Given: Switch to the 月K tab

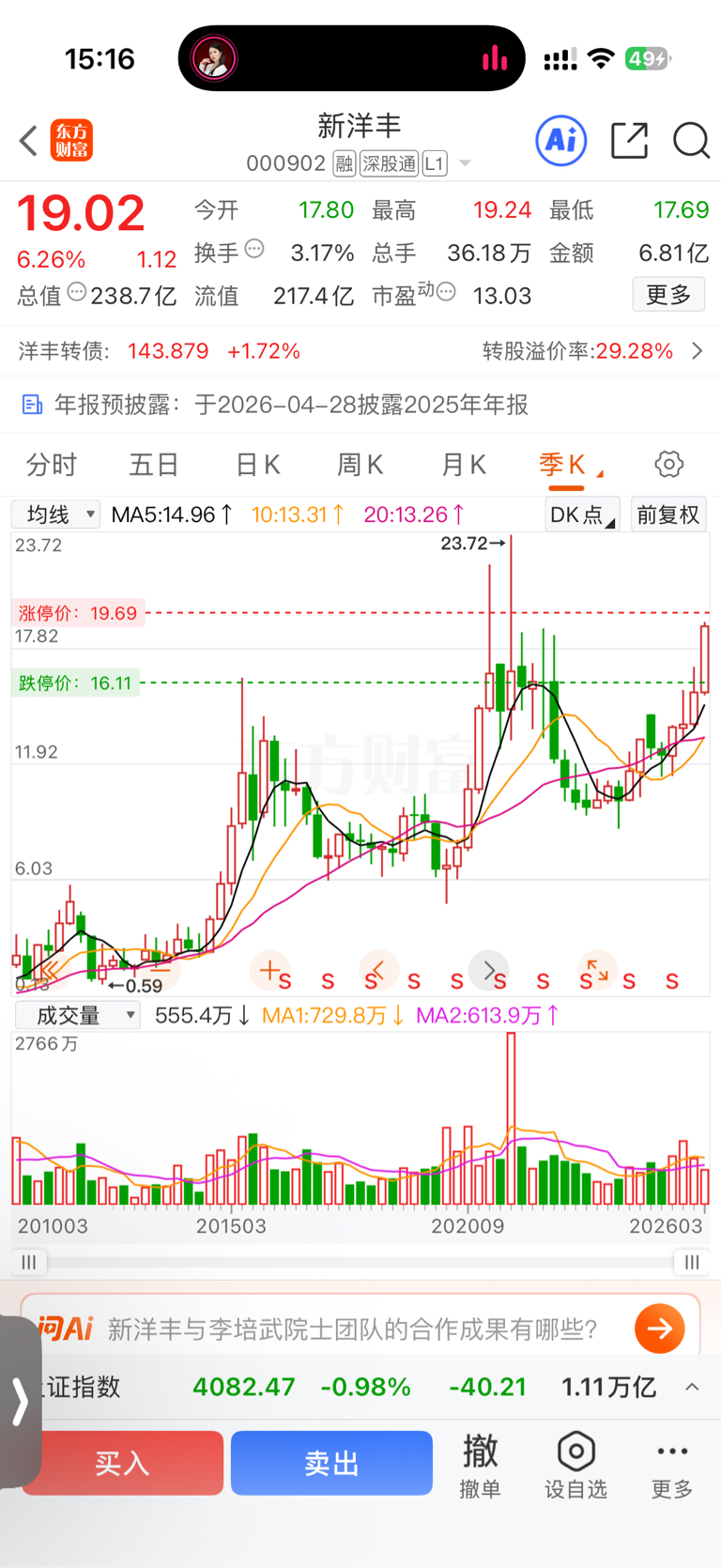Looking at the screenshot, I should (464, 465).
